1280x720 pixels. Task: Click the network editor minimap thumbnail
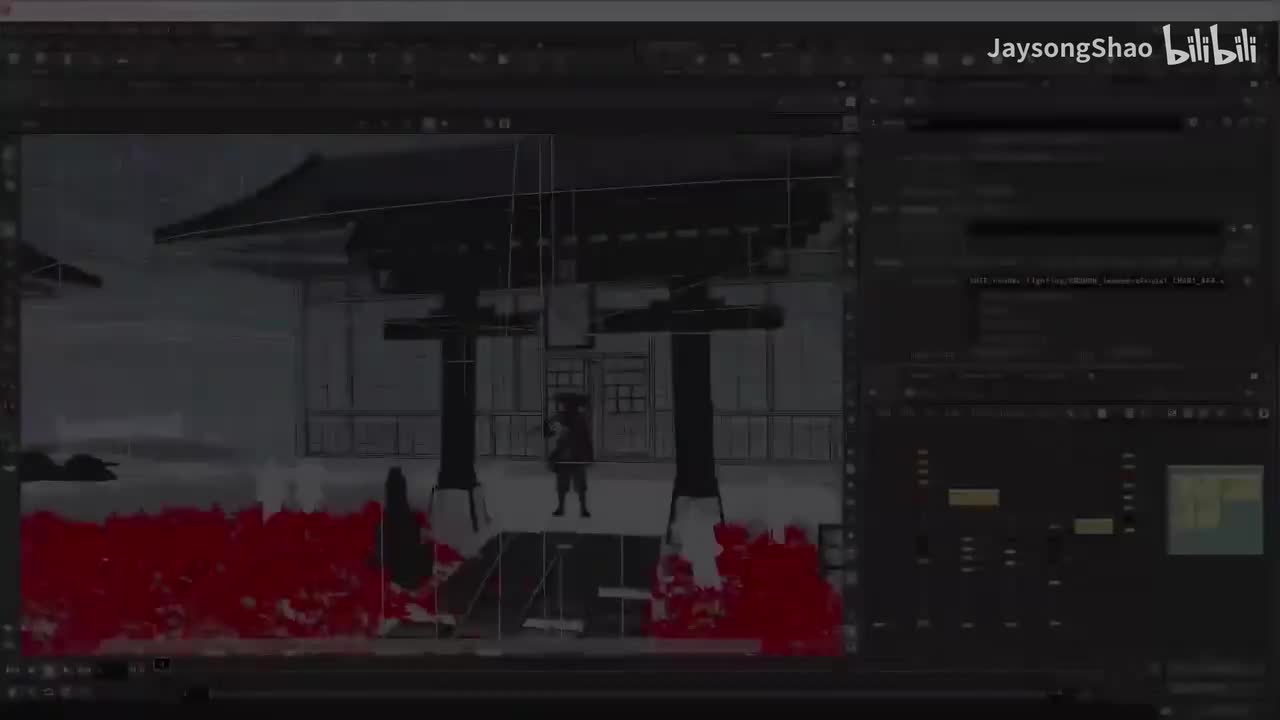coord(1215,509)
